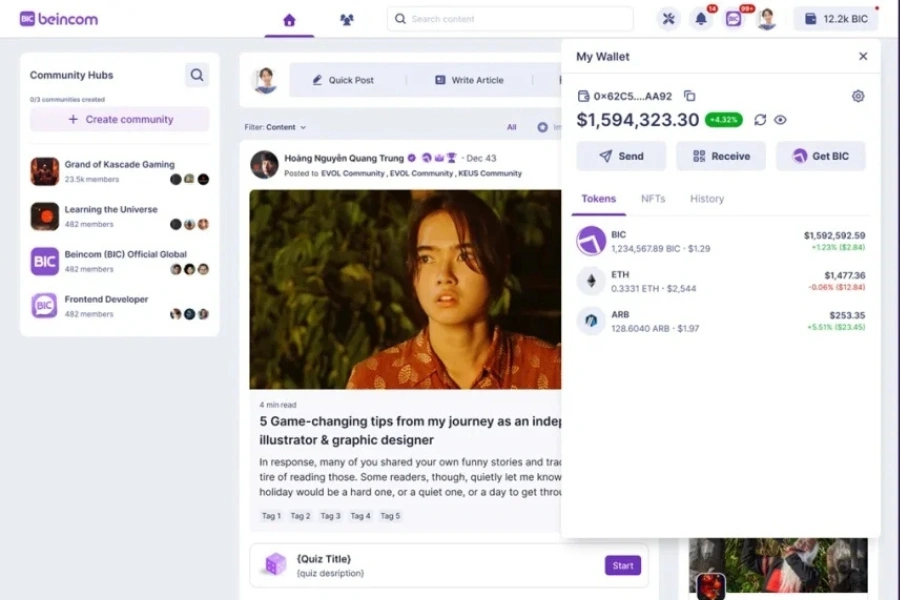Open Grand of Kascade Gaming community
The width and height of the screenshot is (900, 600).
(x=119, y=171)
